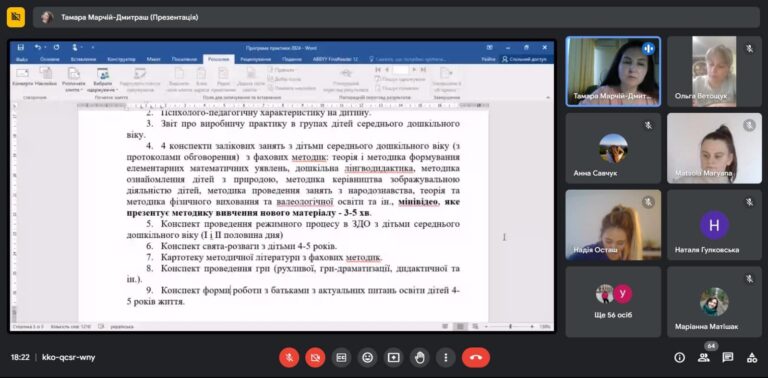The width and height of the screenshot is (768, 378).
Task: Leave the call with red button
Action: 476,357
